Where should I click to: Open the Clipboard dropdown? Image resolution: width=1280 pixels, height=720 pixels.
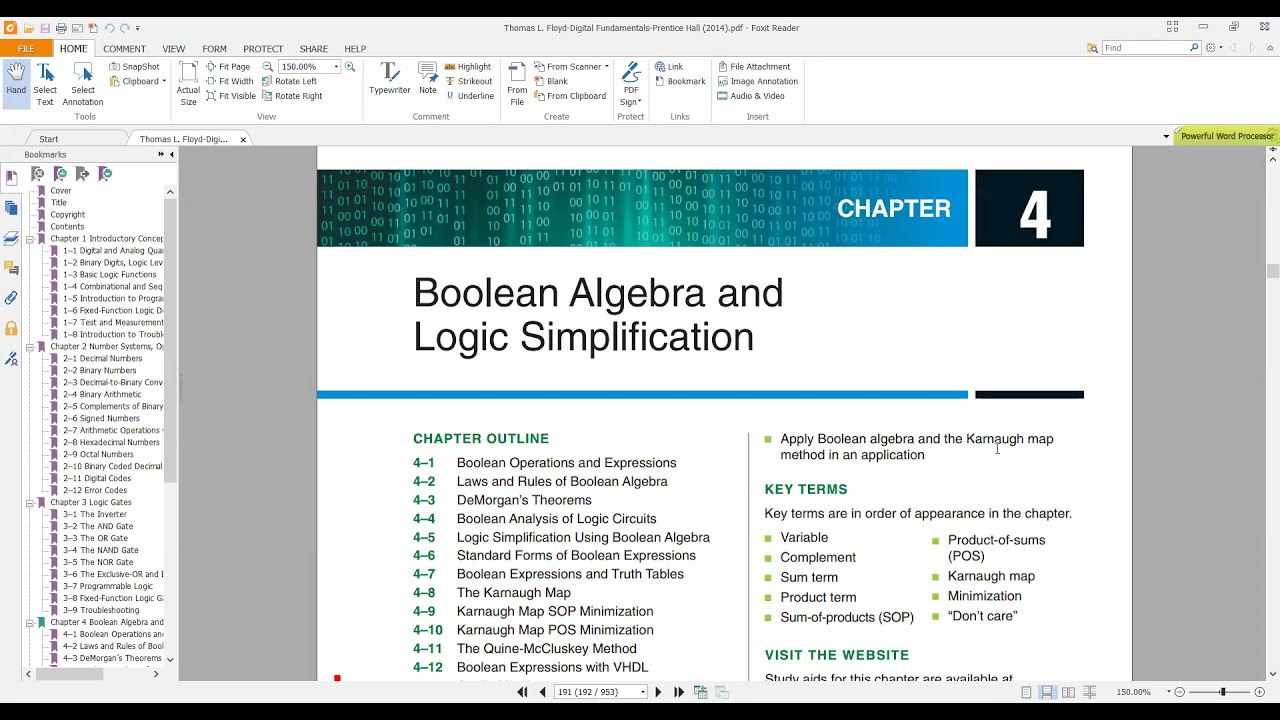click(x=164, y=81)
